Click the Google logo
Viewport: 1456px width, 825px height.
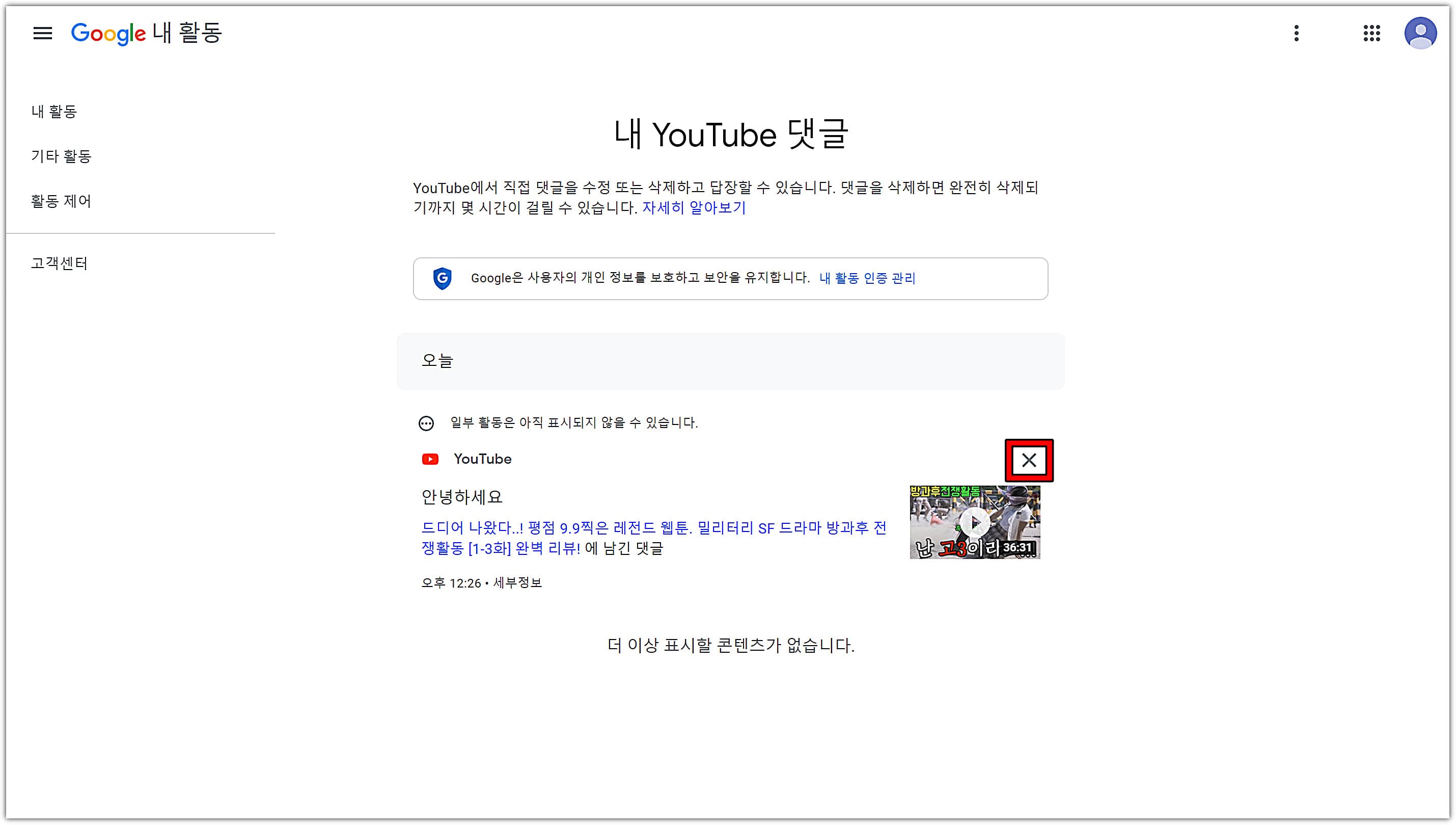tap(108, 34)
